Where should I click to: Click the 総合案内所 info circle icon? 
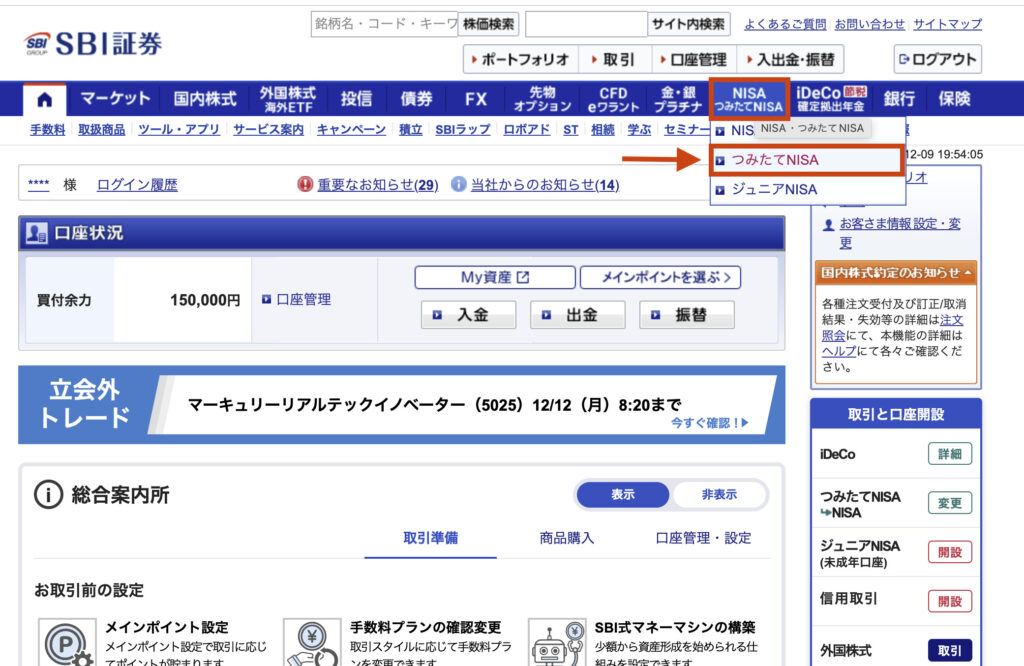tap(48, 494)
